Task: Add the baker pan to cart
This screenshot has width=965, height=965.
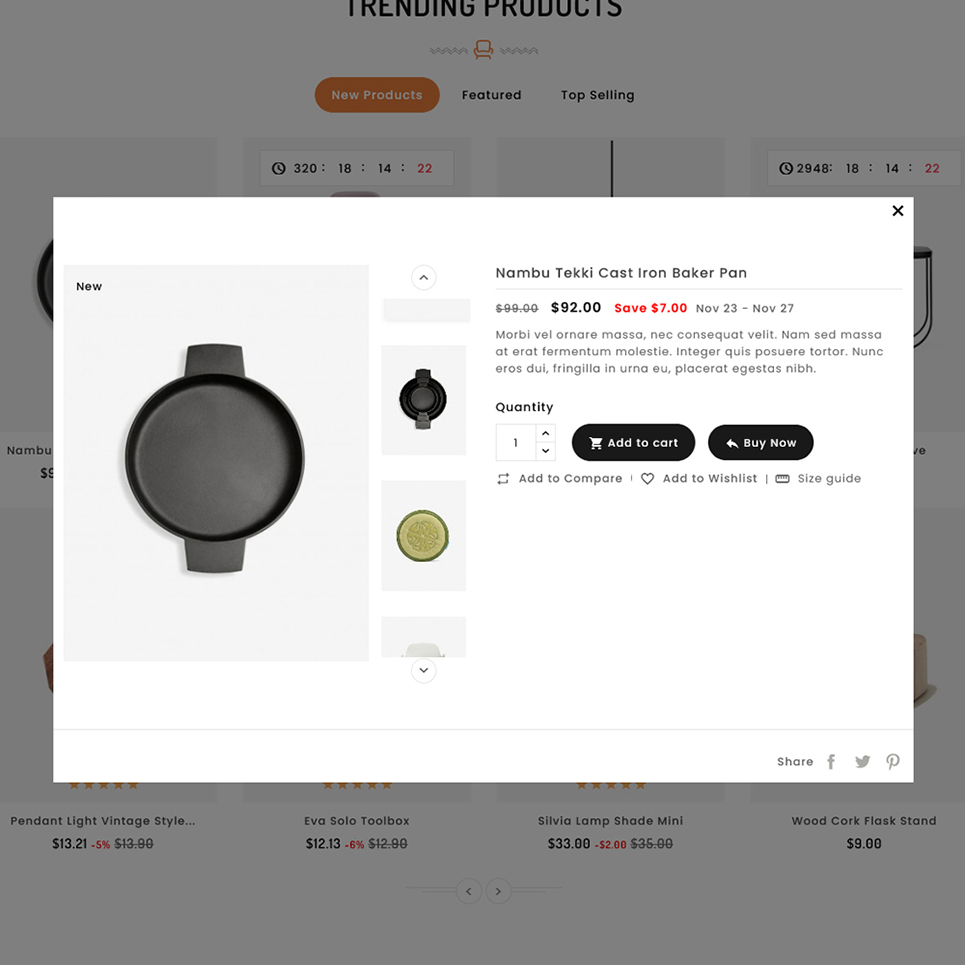Action: pyautogui.click(x=633, y=442)
